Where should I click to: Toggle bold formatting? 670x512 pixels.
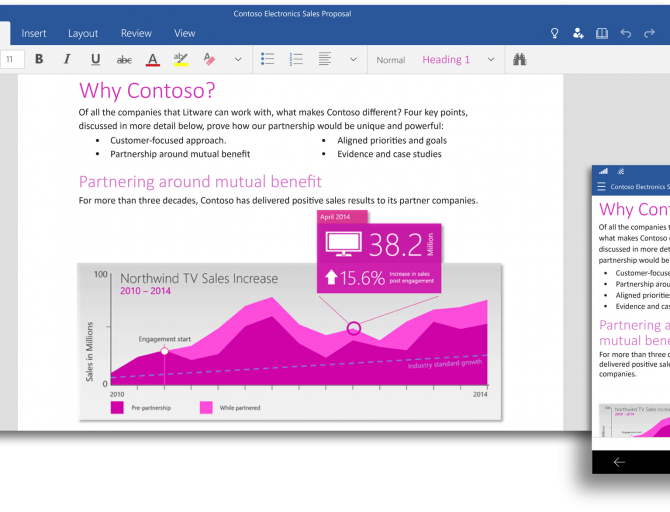(x=39, y=60)
